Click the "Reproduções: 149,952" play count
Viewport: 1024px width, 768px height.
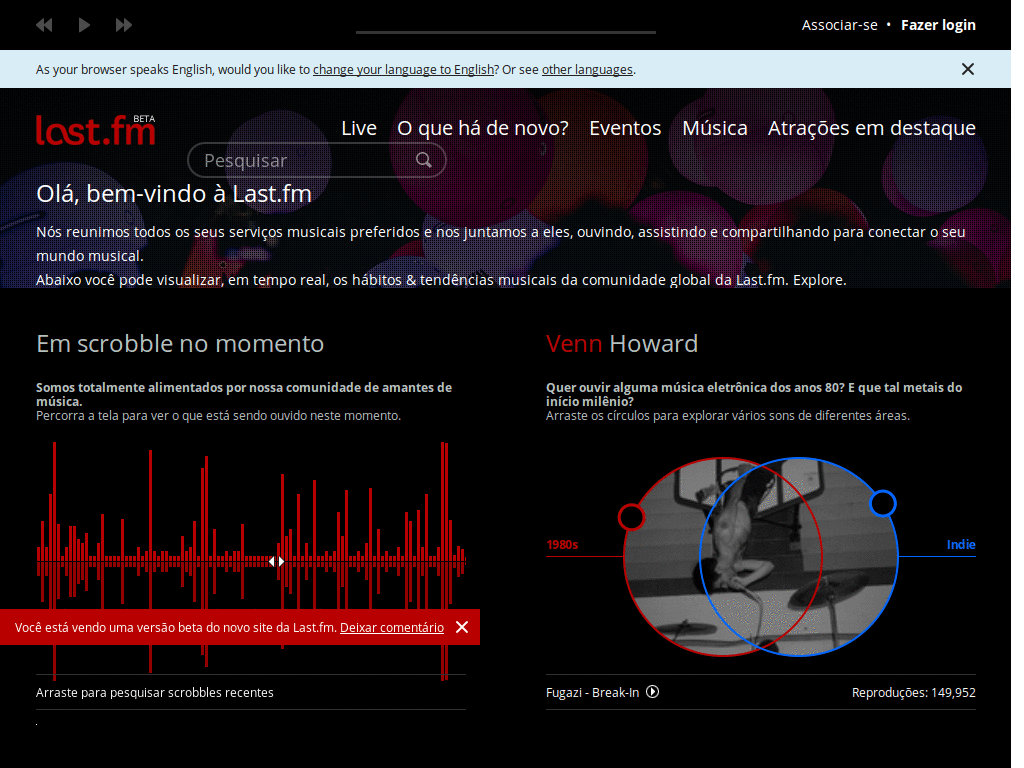click(913, 692)
